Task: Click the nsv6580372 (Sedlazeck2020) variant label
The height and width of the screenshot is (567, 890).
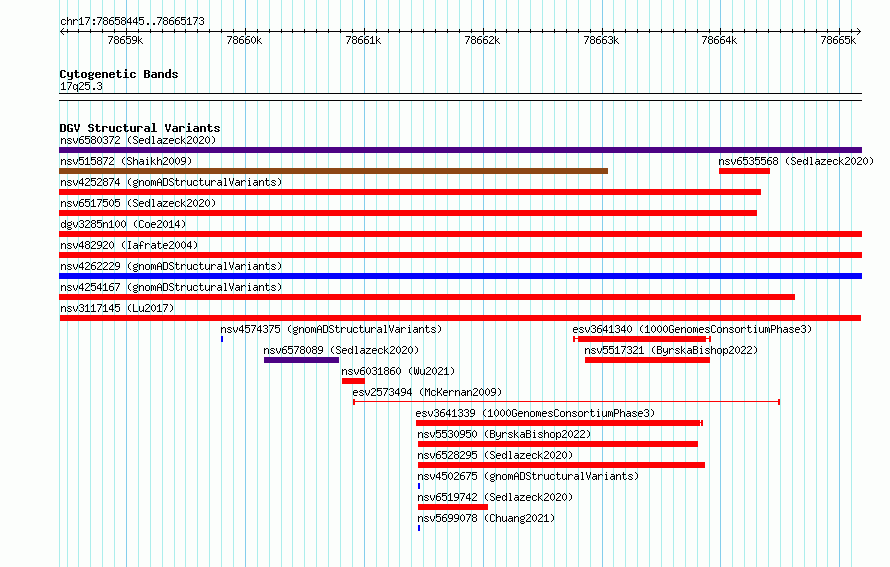Action: 138,140
